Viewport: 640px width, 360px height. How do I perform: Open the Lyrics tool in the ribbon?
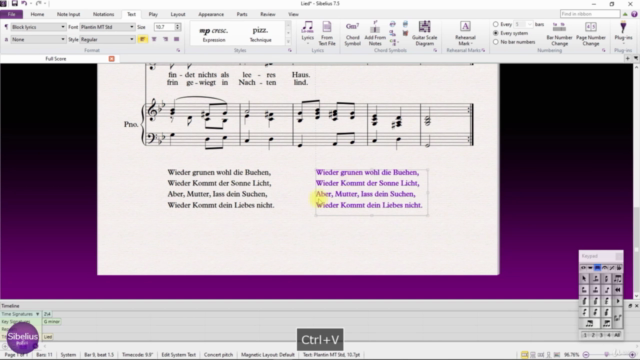(x=307, y=32)
